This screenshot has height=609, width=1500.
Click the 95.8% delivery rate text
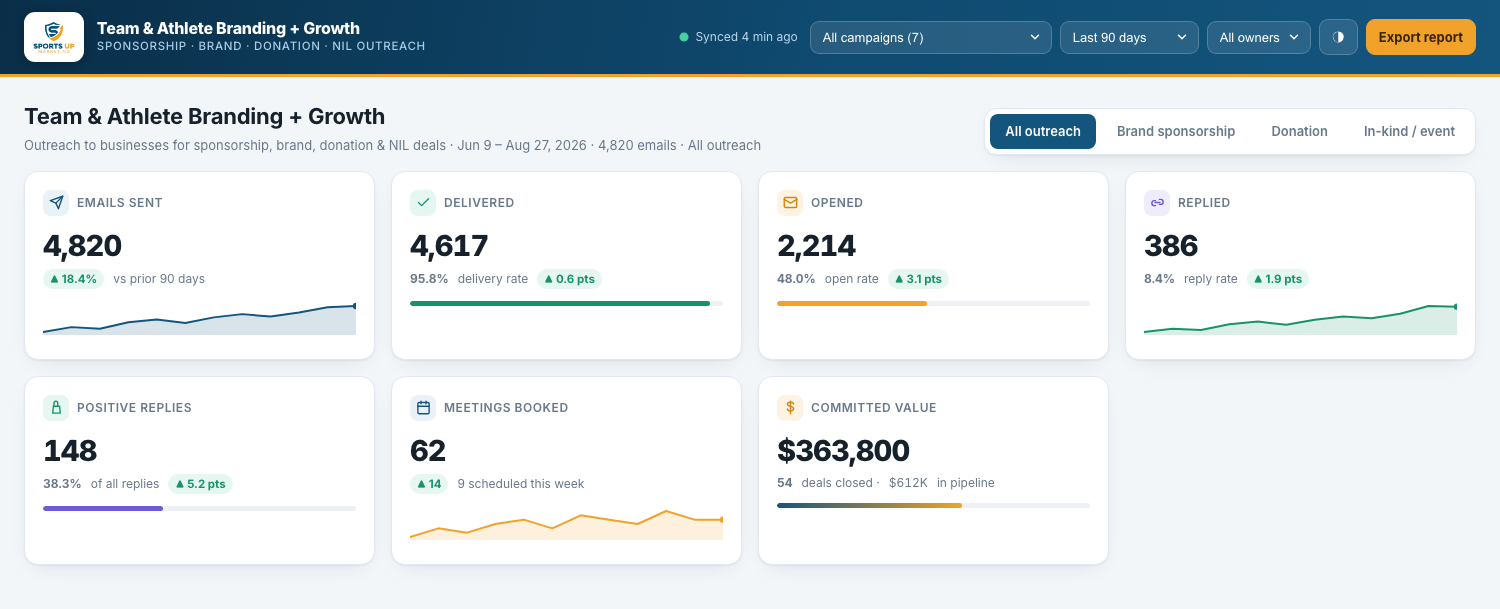tap(469, 279)
